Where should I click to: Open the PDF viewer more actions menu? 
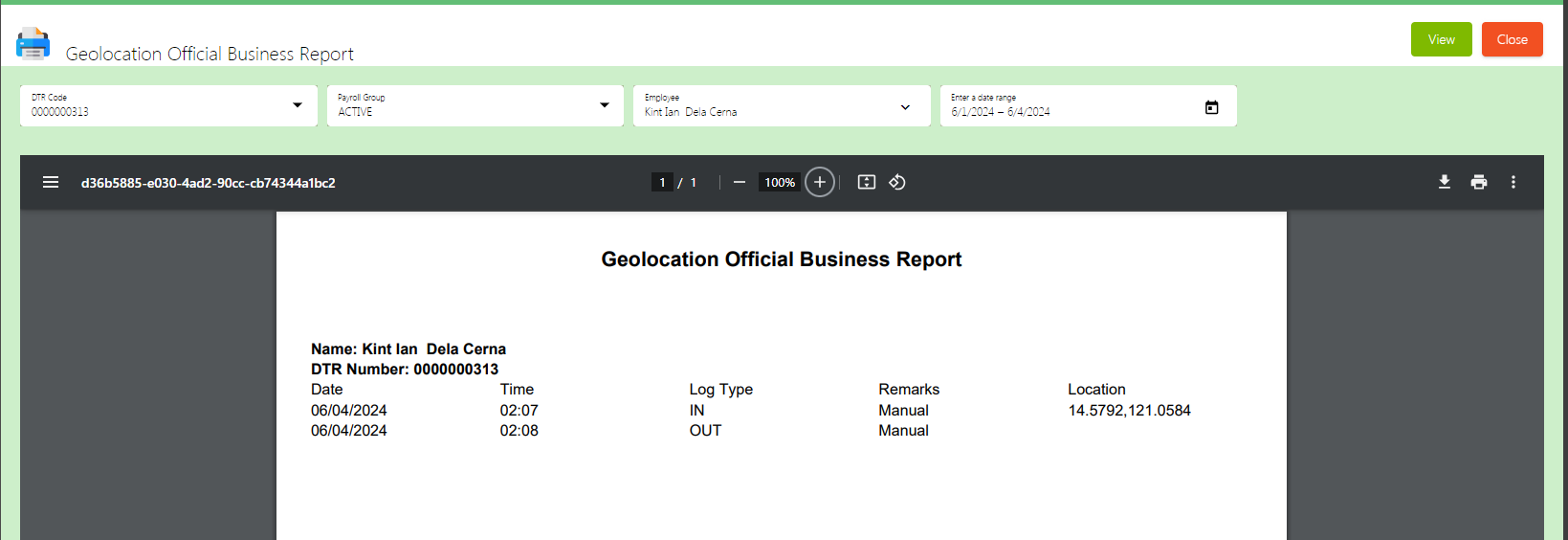[1513, 182]
